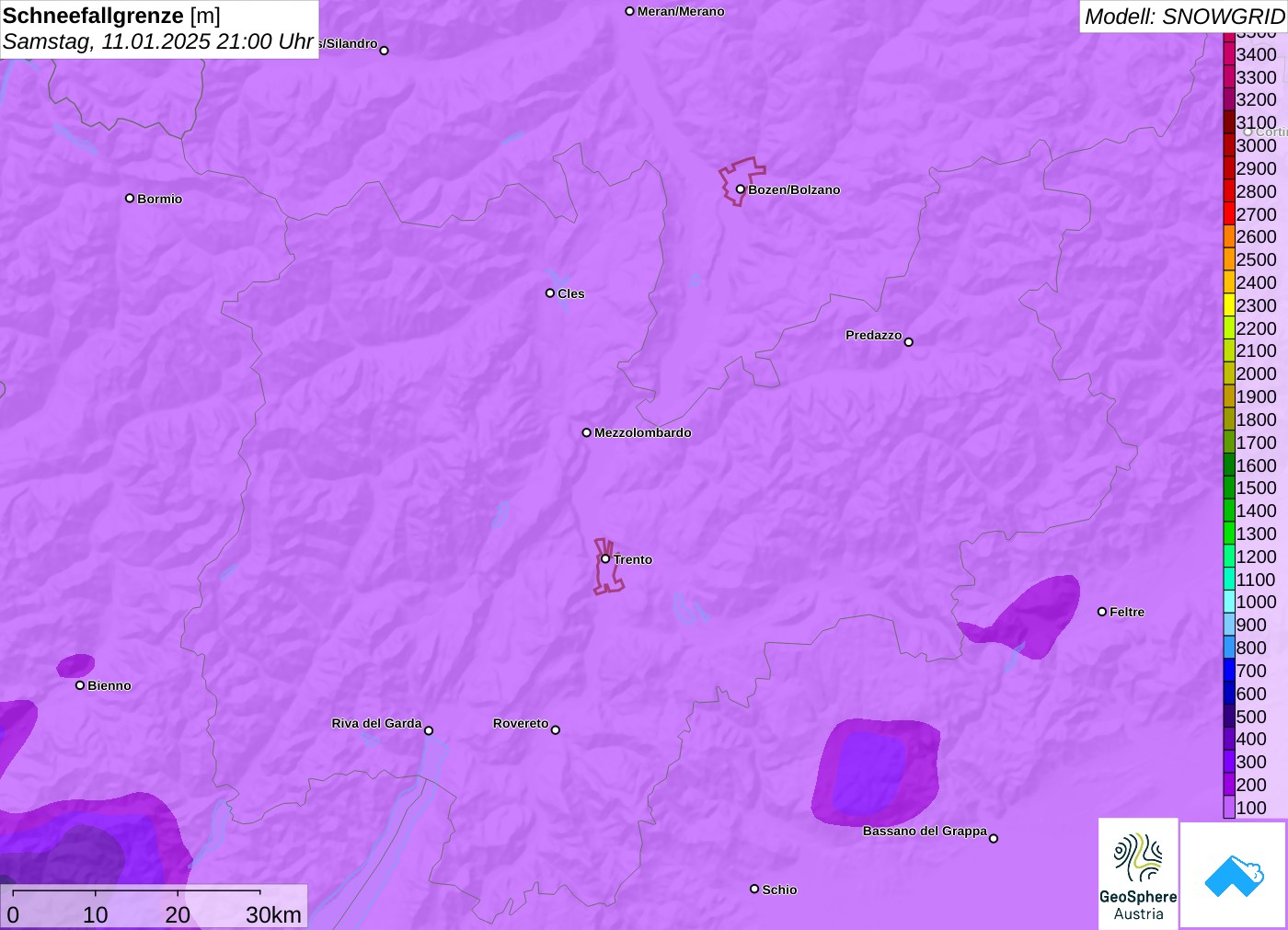Viewport: 1288px width, 930px height.
Task: Click the date Samstag, 11.01.2025 21:00 Uhr
Action: 158,41
